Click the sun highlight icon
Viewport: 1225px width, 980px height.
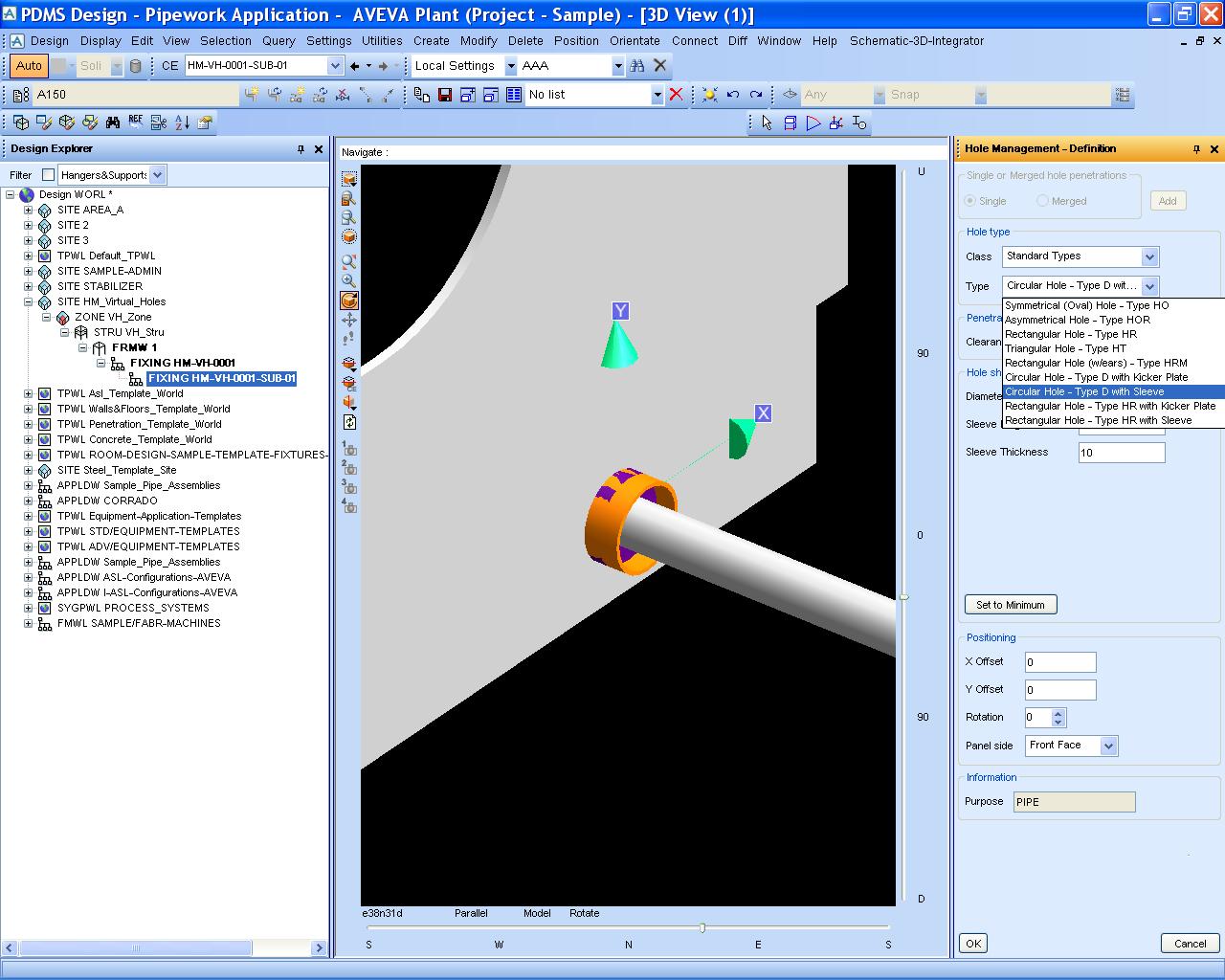pyautogui.click(x=709, y=95)
